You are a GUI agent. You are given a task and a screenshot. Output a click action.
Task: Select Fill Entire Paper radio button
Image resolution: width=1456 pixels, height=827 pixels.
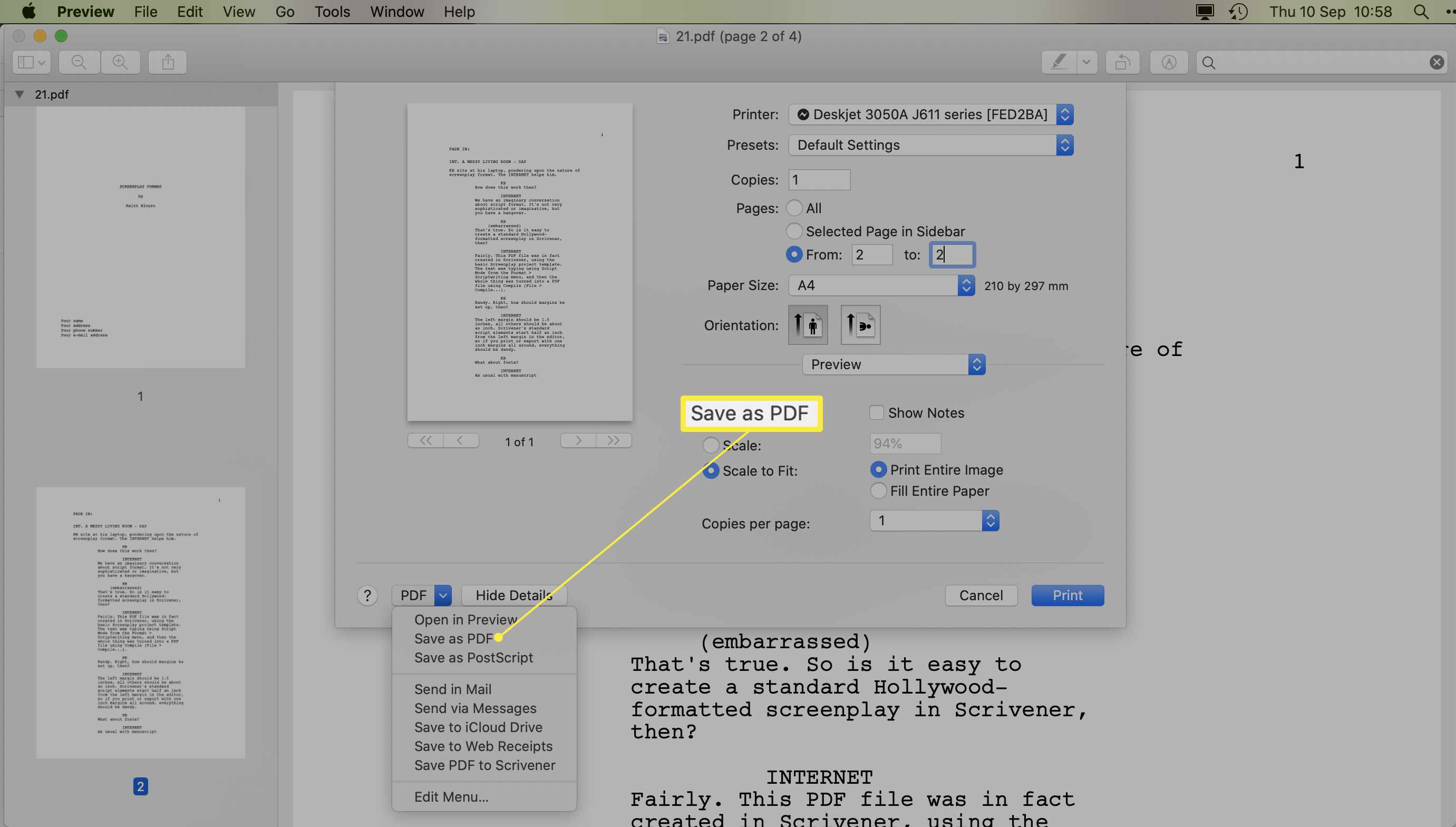point(878,491)
